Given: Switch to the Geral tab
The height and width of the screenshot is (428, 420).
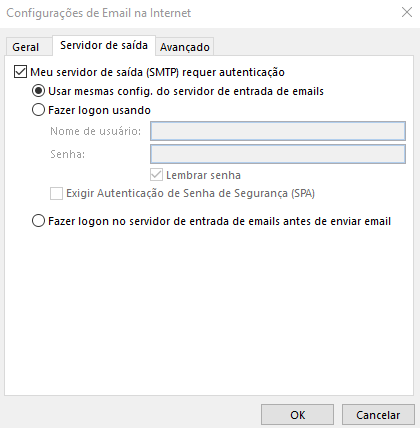Looking at the screenshot, I should [26, 47].
